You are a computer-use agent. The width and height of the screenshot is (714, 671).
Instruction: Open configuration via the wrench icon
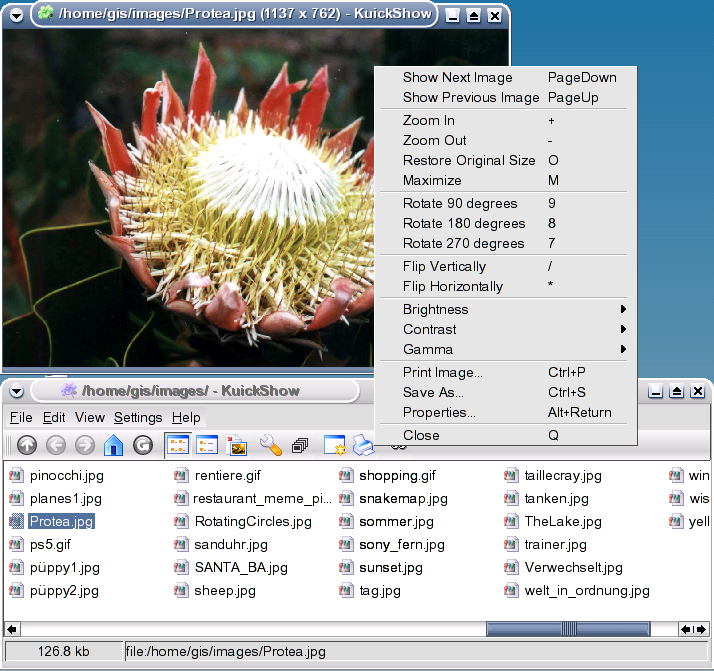coord(270,446)
